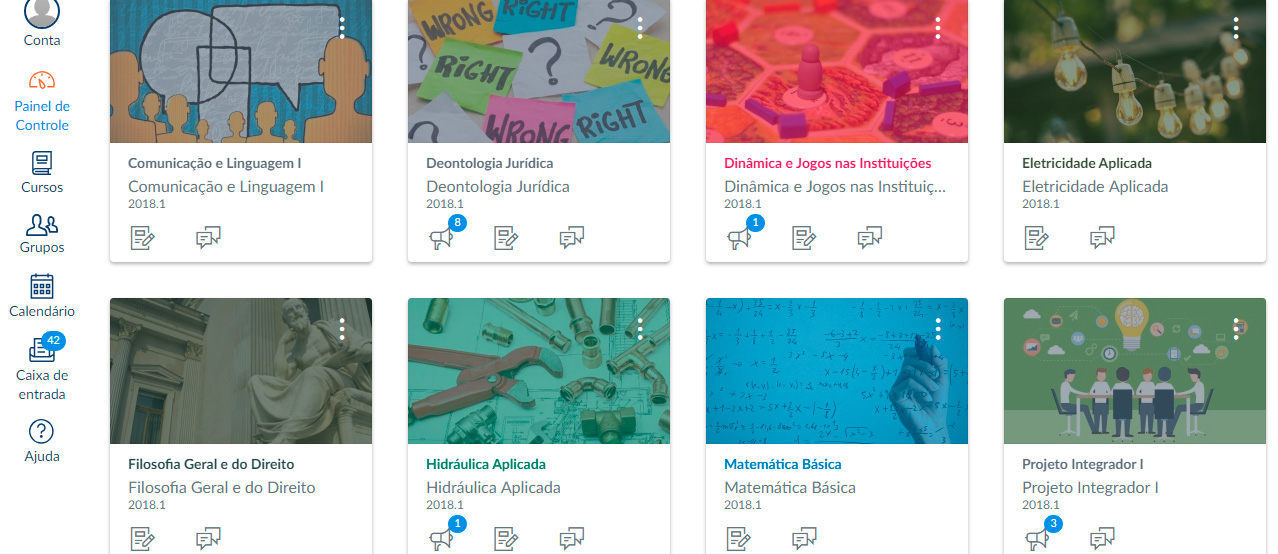Open announcements icon on Hidráulica Aplicada card
Viewport: 1278px width, 554px height.
(x=441, y=540)
